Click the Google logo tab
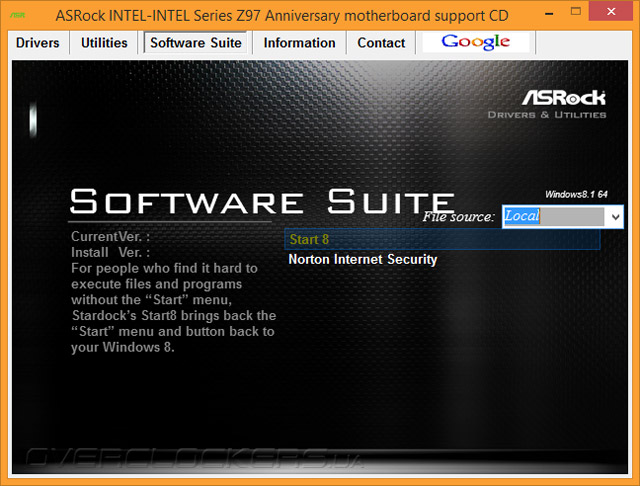Image resolution: width=640 pixels, height=486 pixels. tap(476, 42)
